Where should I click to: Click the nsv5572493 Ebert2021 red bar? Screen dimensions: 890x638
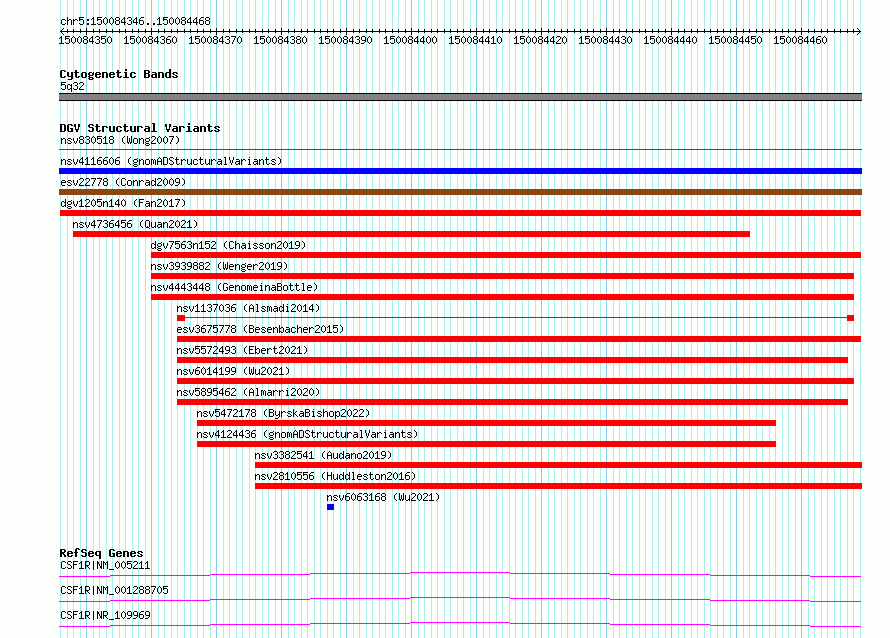512,360
